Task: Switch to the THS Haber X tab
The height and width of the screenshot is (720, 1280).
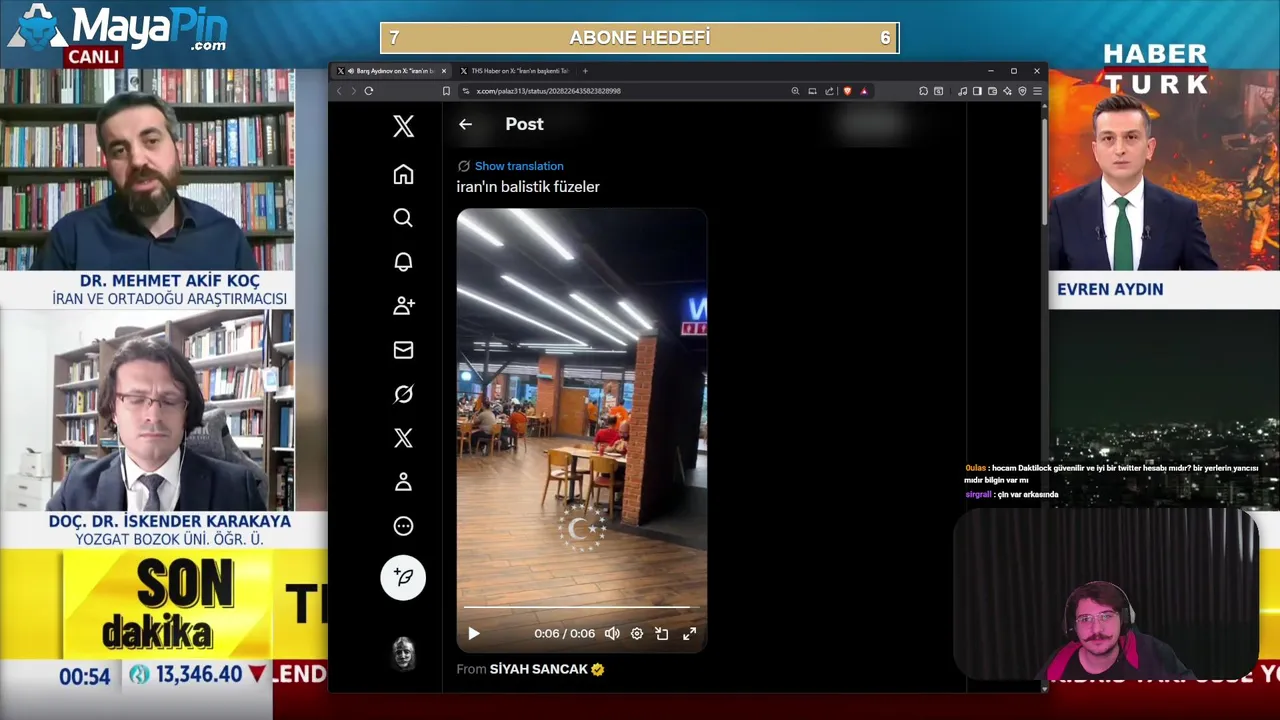Action: (513, 71)
